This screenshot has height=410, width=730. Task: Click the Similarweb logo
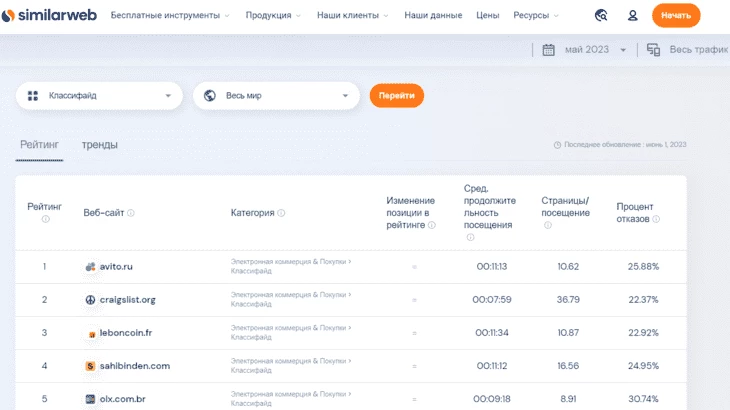point(49,15)
